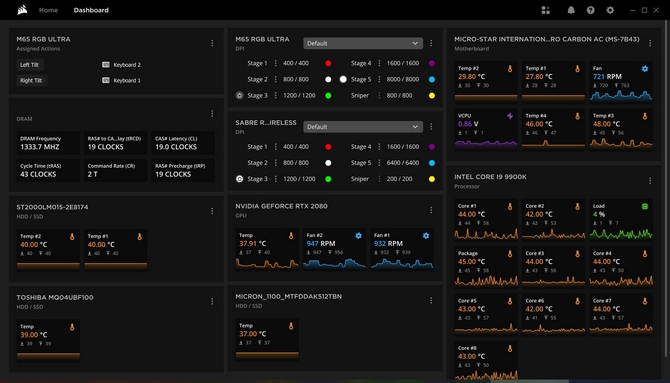Click the Package thermometer icon

pos(510,253)
